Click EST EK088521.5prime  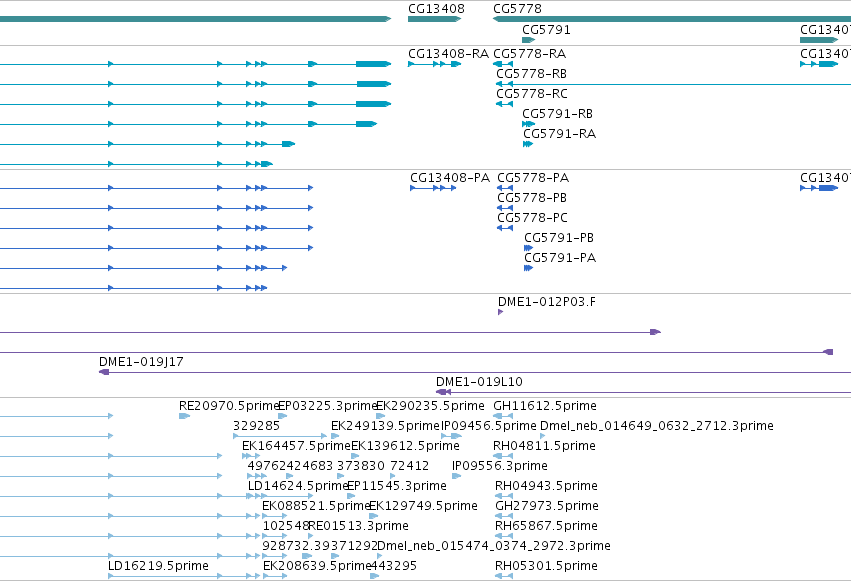(x=275, y=516)
